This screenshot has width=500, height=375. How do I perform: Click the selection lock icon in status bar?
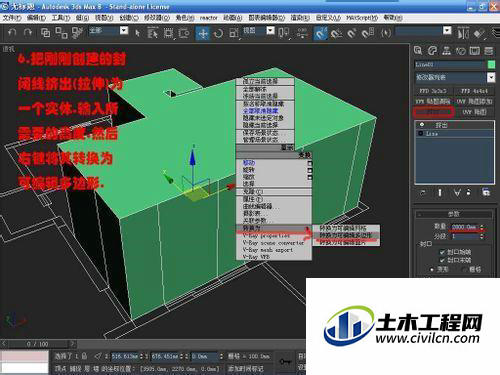click(x=84, y=356)
